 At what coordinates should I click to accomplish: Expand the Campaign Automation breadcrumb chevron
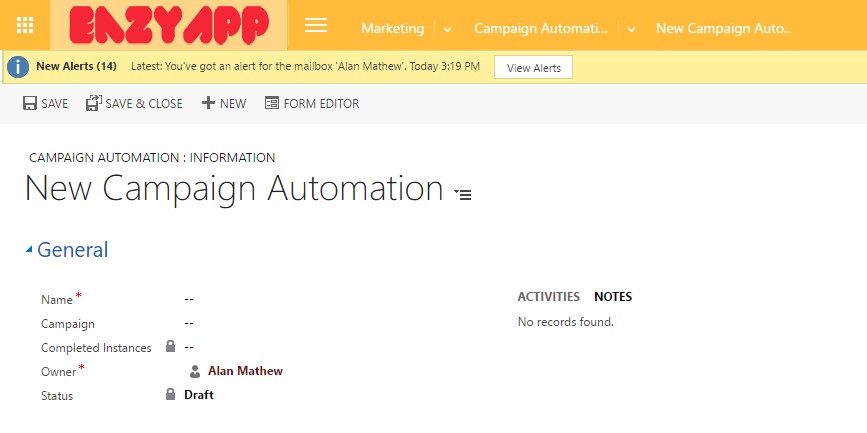pos(631,29)
